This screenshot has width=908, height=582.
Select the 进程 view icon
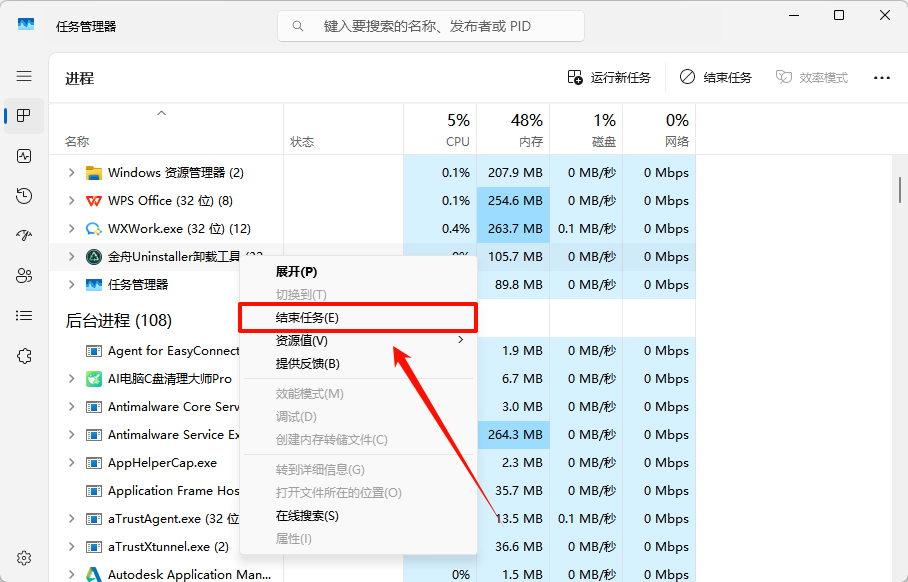[23, 116]
